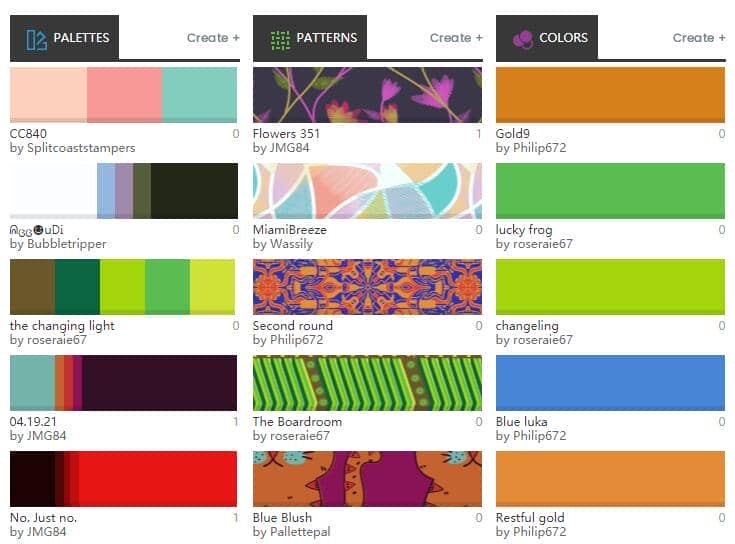
Task: Open the MiamiBreeze pattern thumbnail
Action: point(367,191)
